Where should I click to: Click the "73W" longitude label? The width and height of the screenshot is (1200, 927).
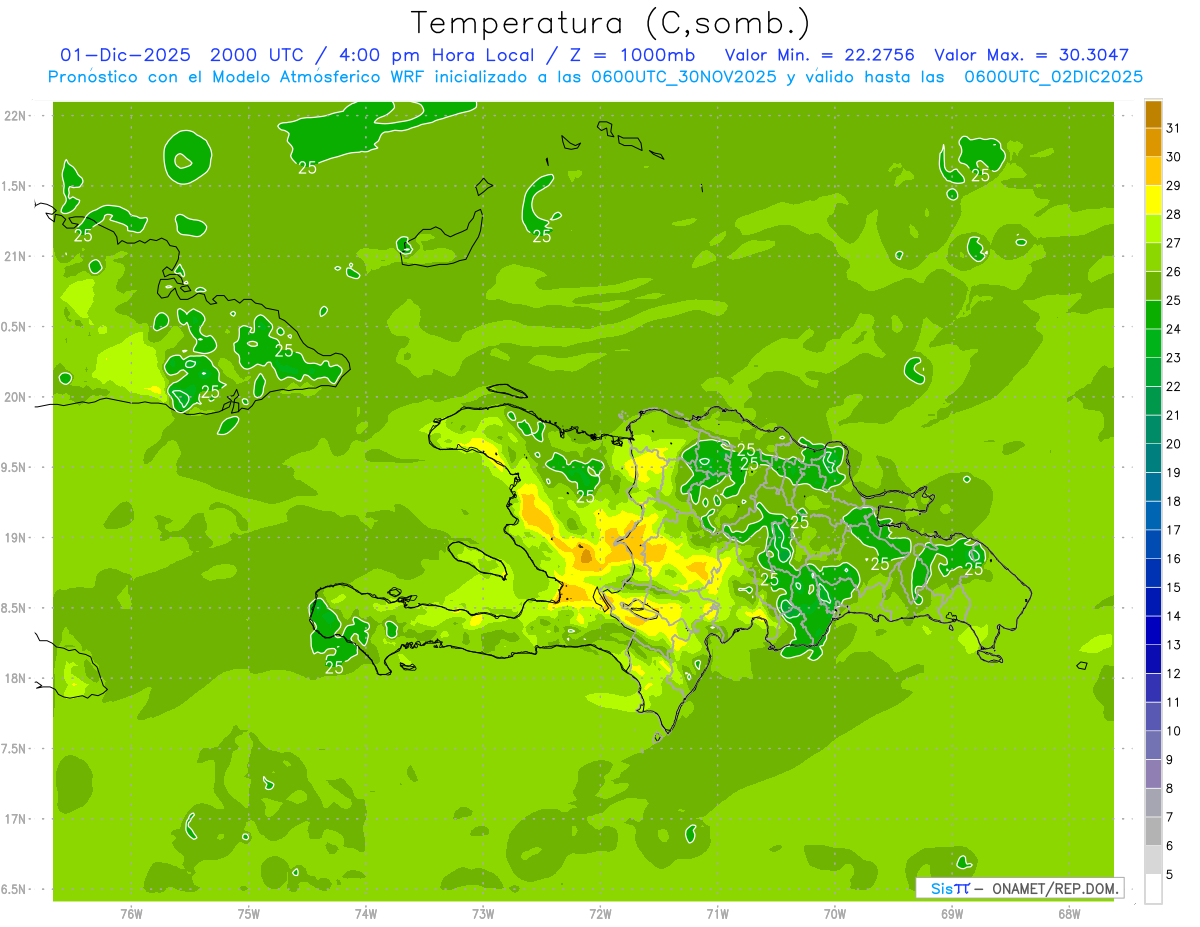(483, 914)
